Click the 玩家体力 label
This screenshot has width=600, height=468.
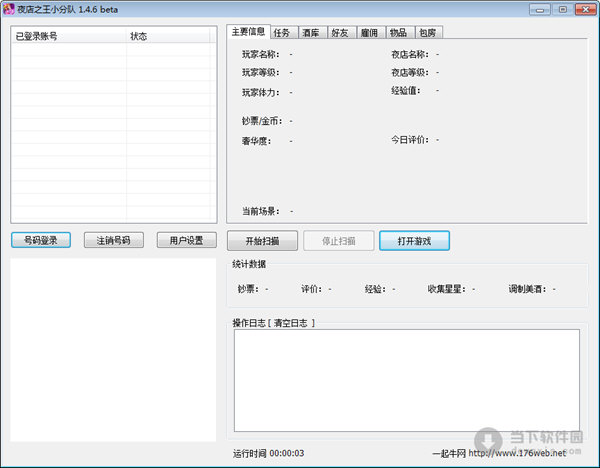coord(261,93)
